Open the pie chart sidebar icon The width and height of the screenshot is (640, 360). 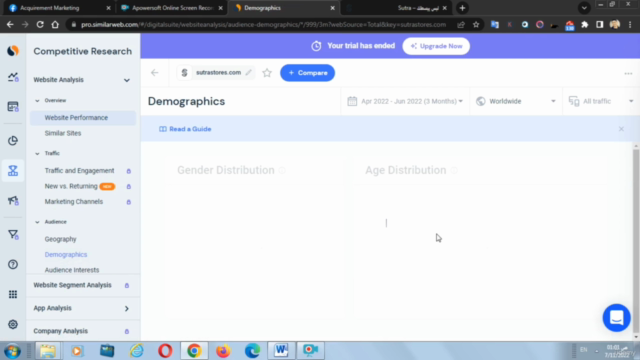(13, 141)
